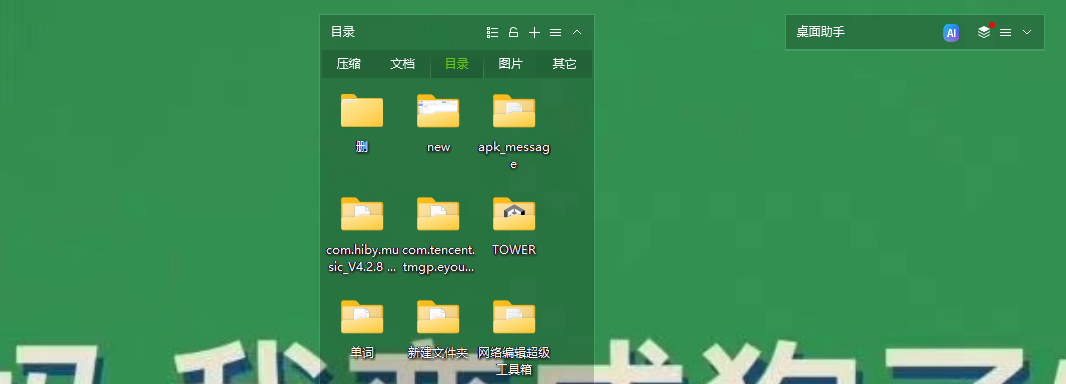This screenshot has height=384, width=1066.
Task: Collapse the 目录 panel with up chevron
Action: click(577, 32)
